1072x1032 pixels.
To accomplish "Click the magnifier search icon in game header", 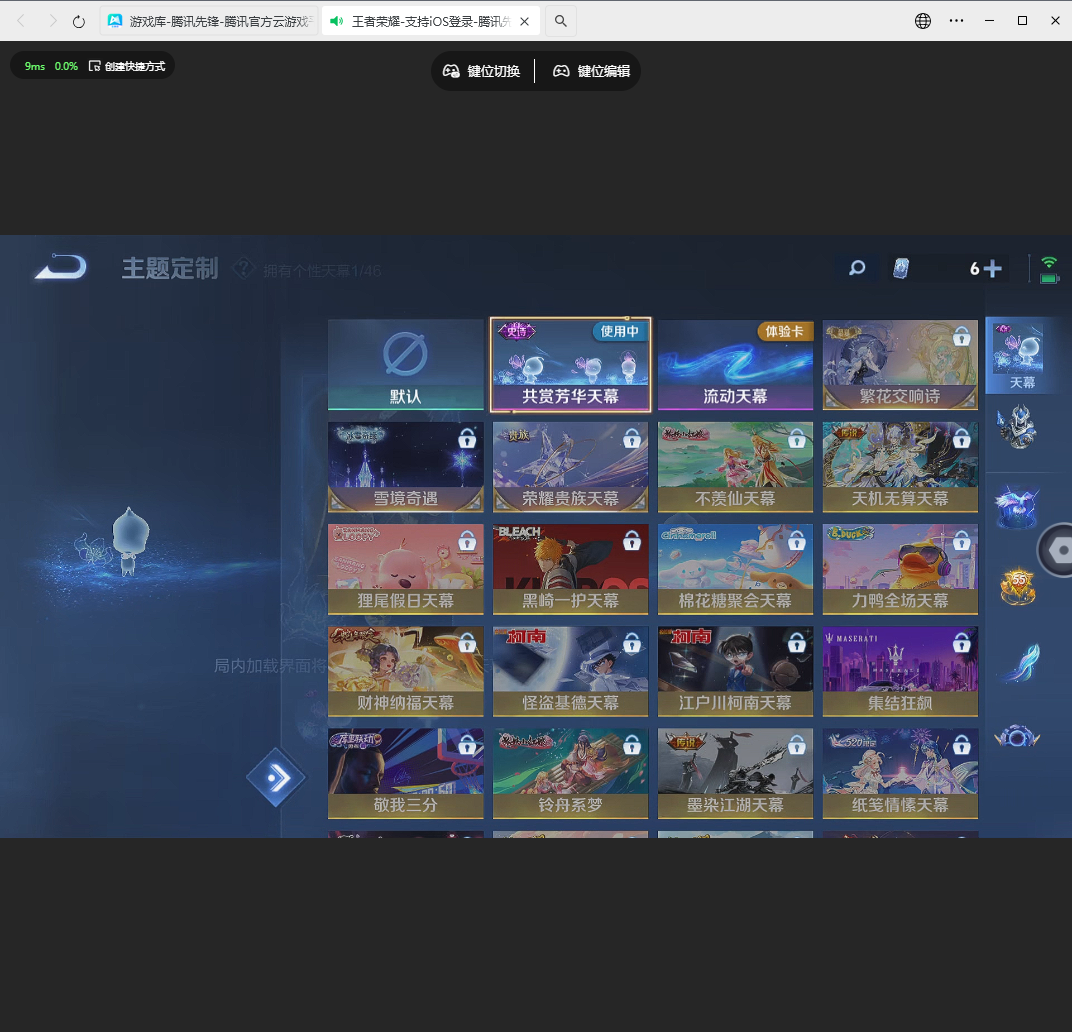I will [x=857, y=268].
